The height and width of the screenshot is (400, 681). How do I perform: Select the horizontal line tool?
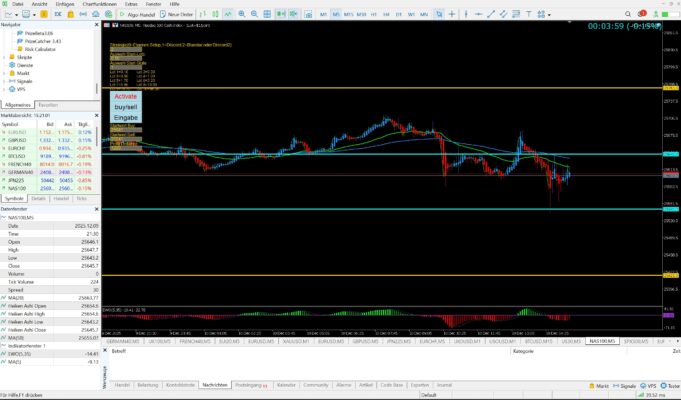tap(478, 14)
